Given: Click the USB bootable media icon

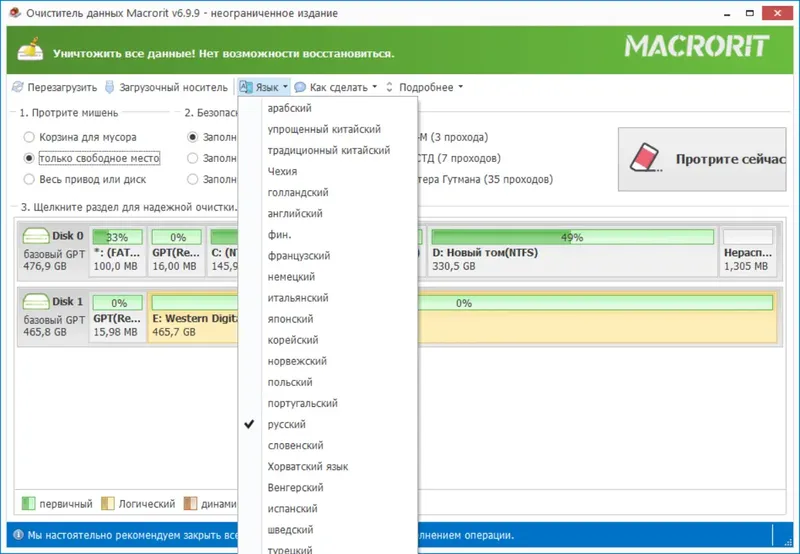Looking at the screenshot, I should 109,87.
